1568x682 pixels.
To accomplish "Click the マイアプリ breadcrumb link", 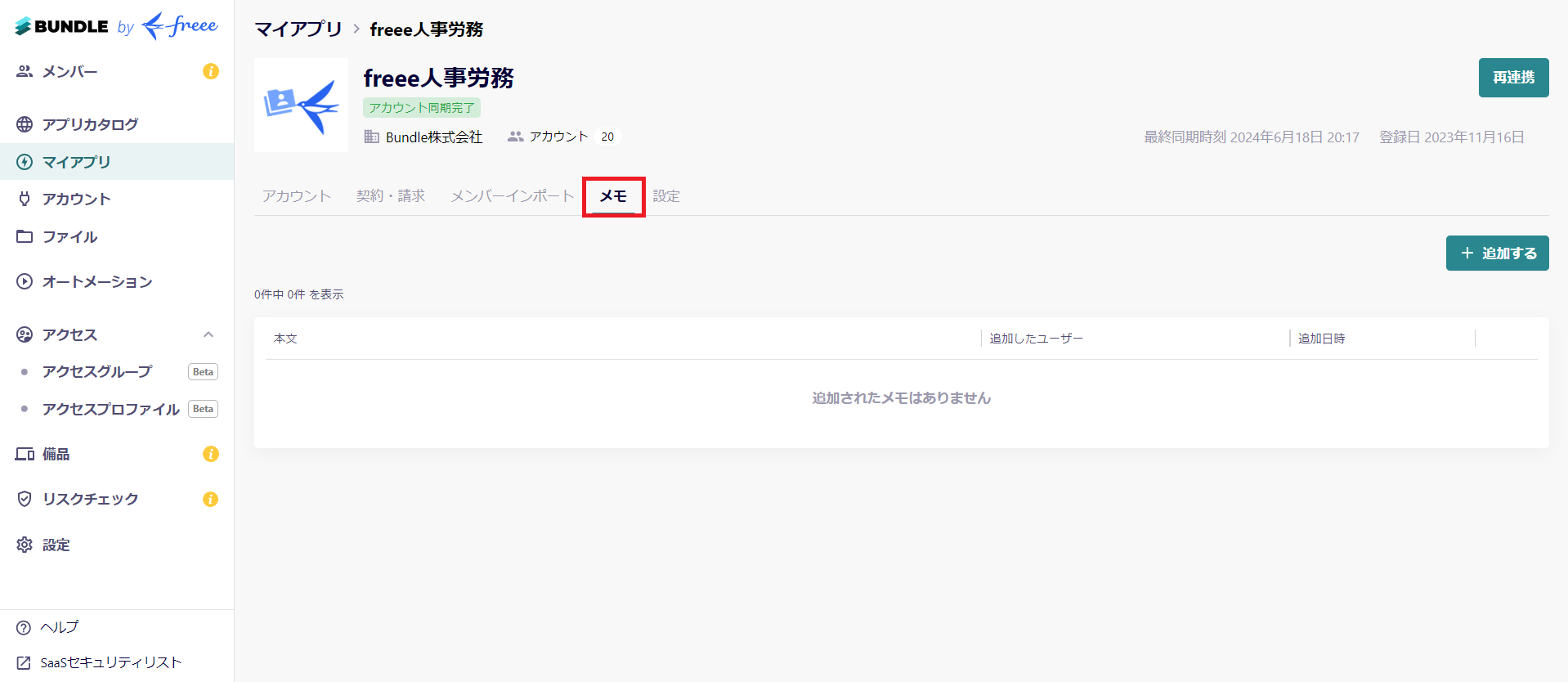I will [298, 29].
